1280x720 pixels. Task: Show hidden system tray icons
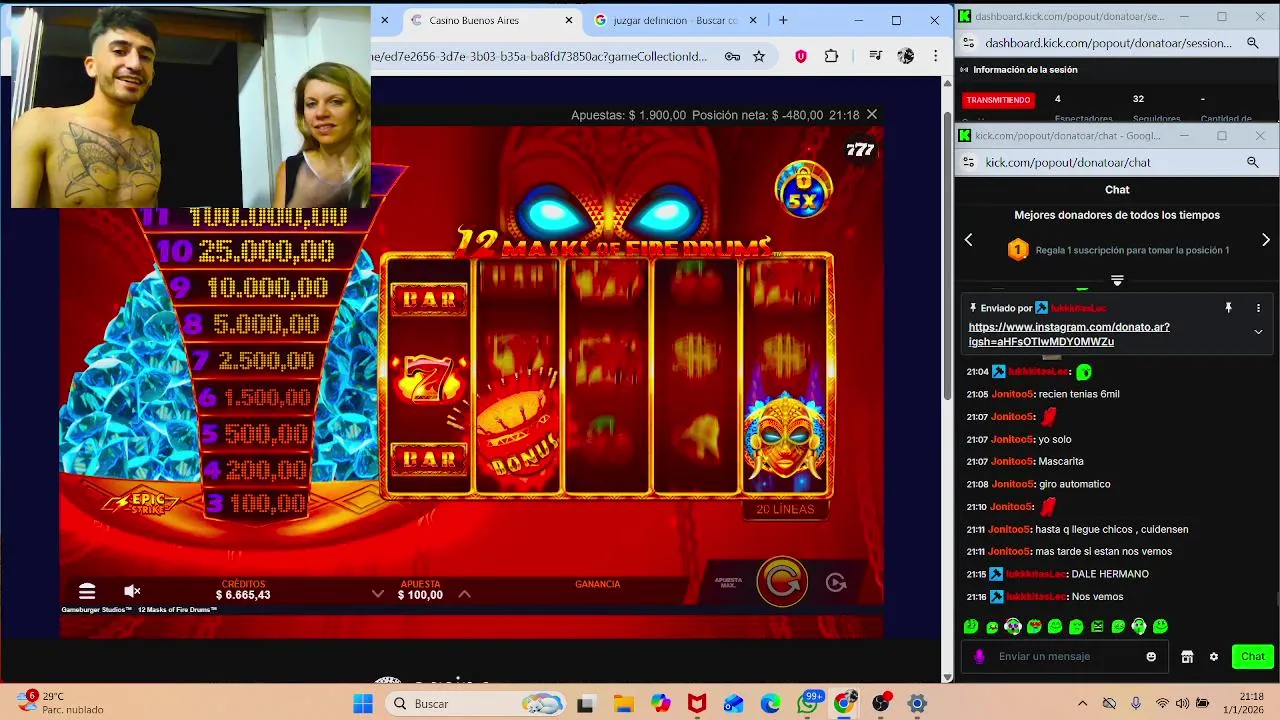click(1082, 703)
